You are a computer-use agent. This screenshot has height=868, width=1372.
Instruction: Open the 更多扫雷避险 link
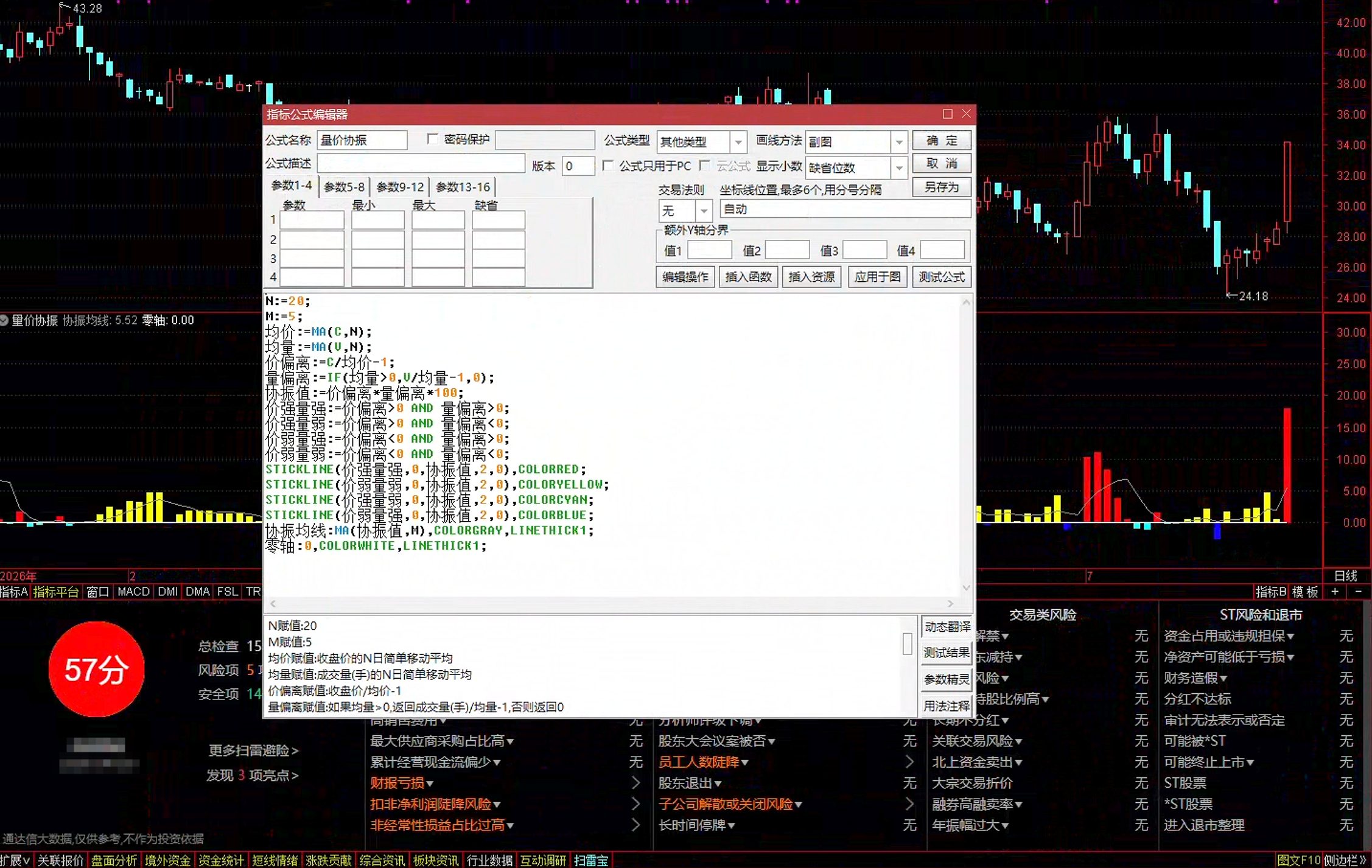pyautogui.click(x=253, y=751)
